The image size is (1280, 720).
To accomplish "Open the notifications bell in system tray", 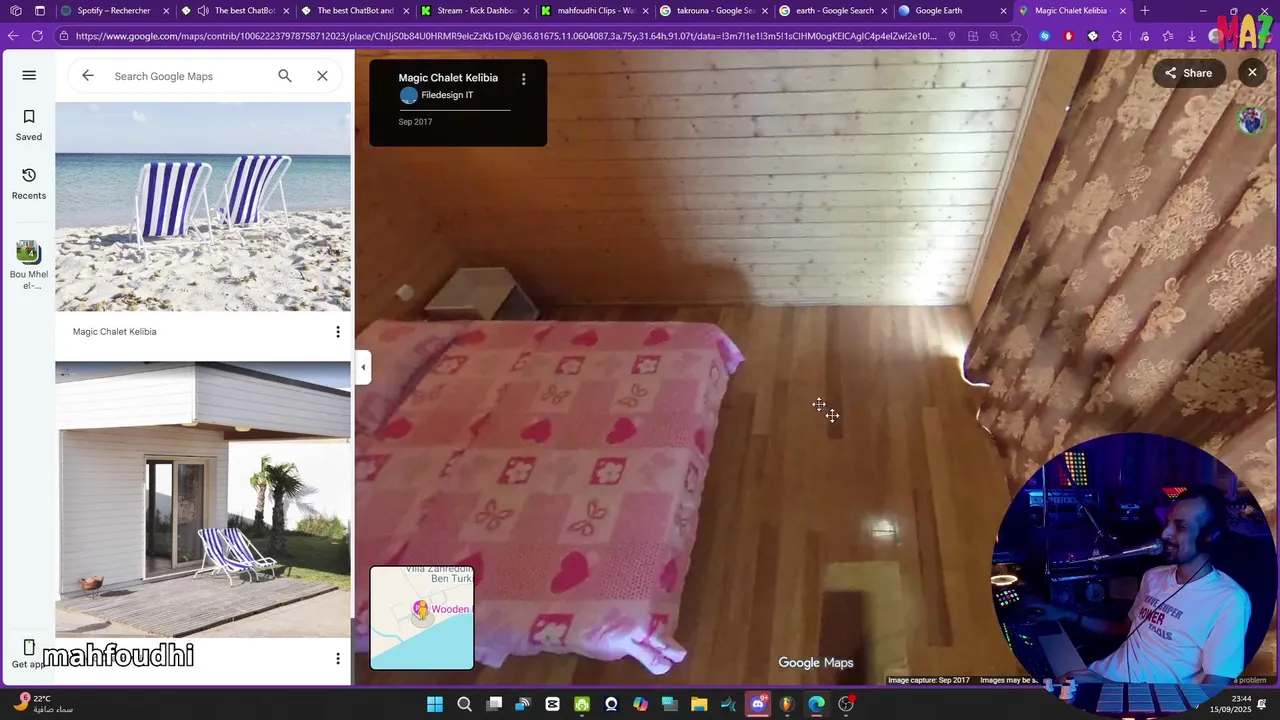I will point(1263,704).
